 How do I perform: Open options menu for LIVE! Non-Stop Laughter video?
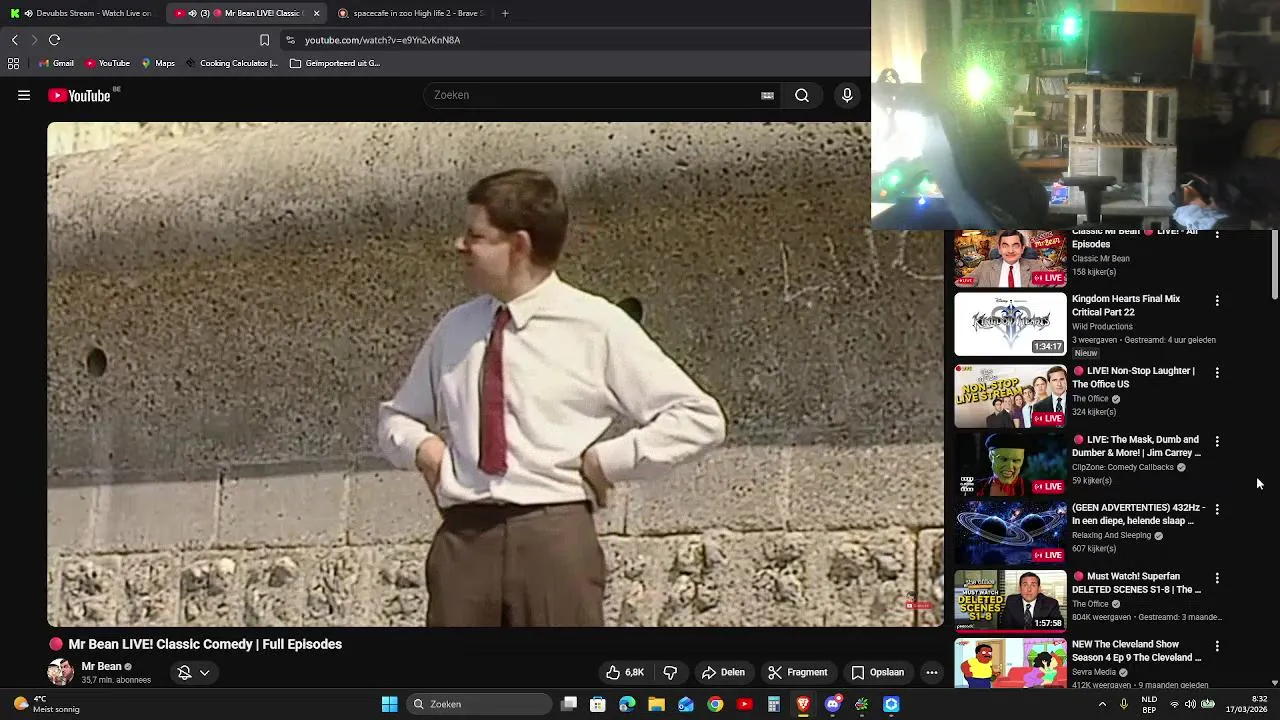click(x=1217, y=372)
